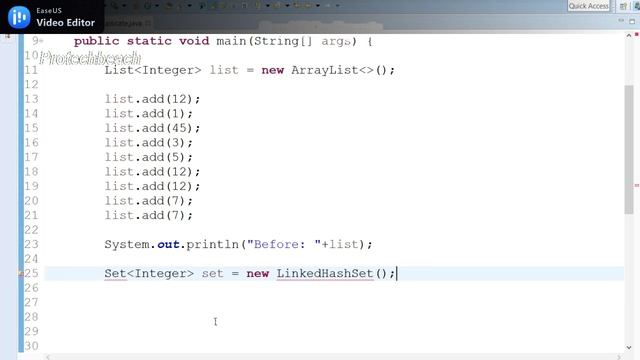Click 'System' on line 23
640x360 pixels.
(x=127, y=244)
